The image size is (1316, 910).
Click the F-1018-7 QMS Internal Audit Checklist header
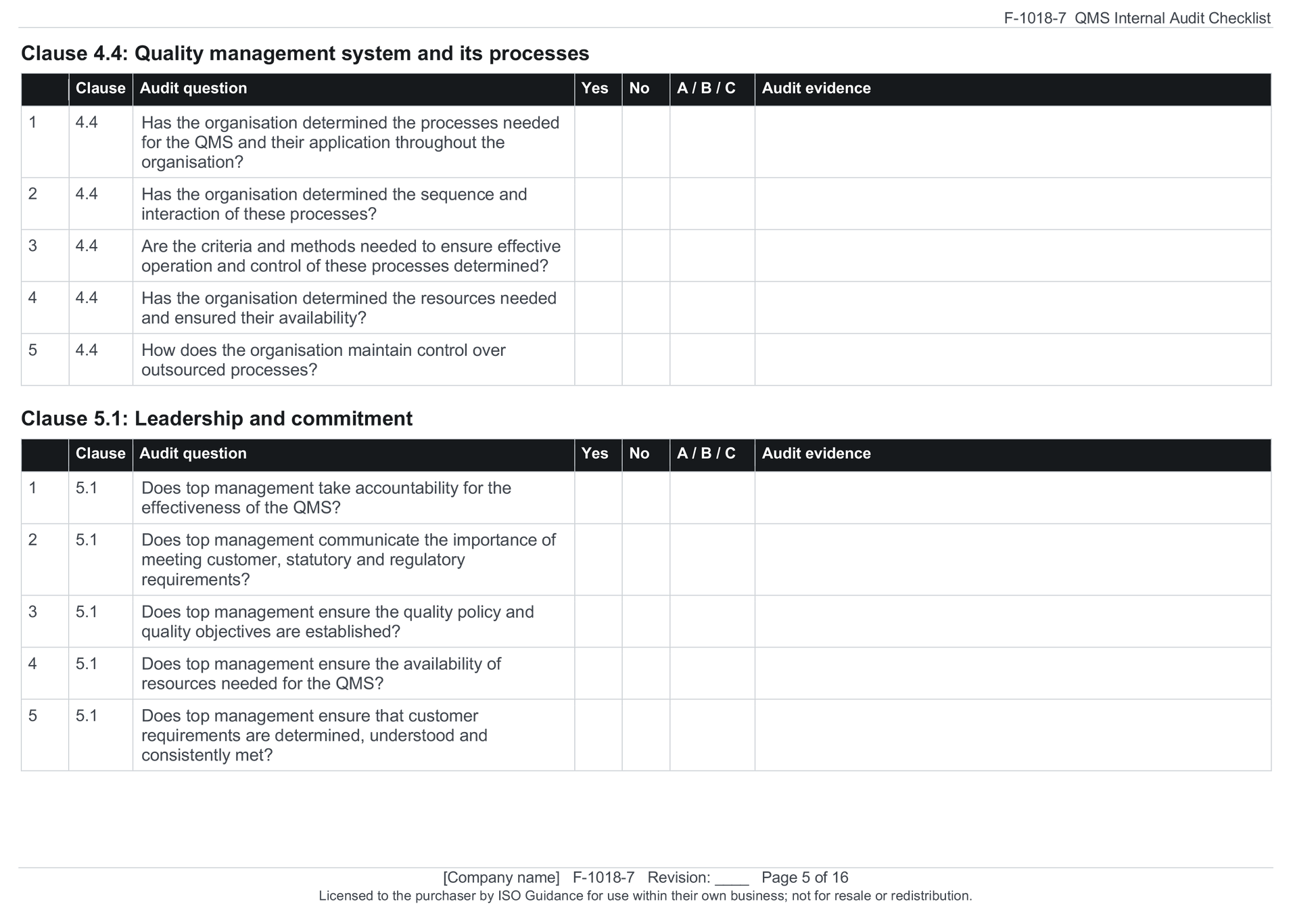[1137, 18]
